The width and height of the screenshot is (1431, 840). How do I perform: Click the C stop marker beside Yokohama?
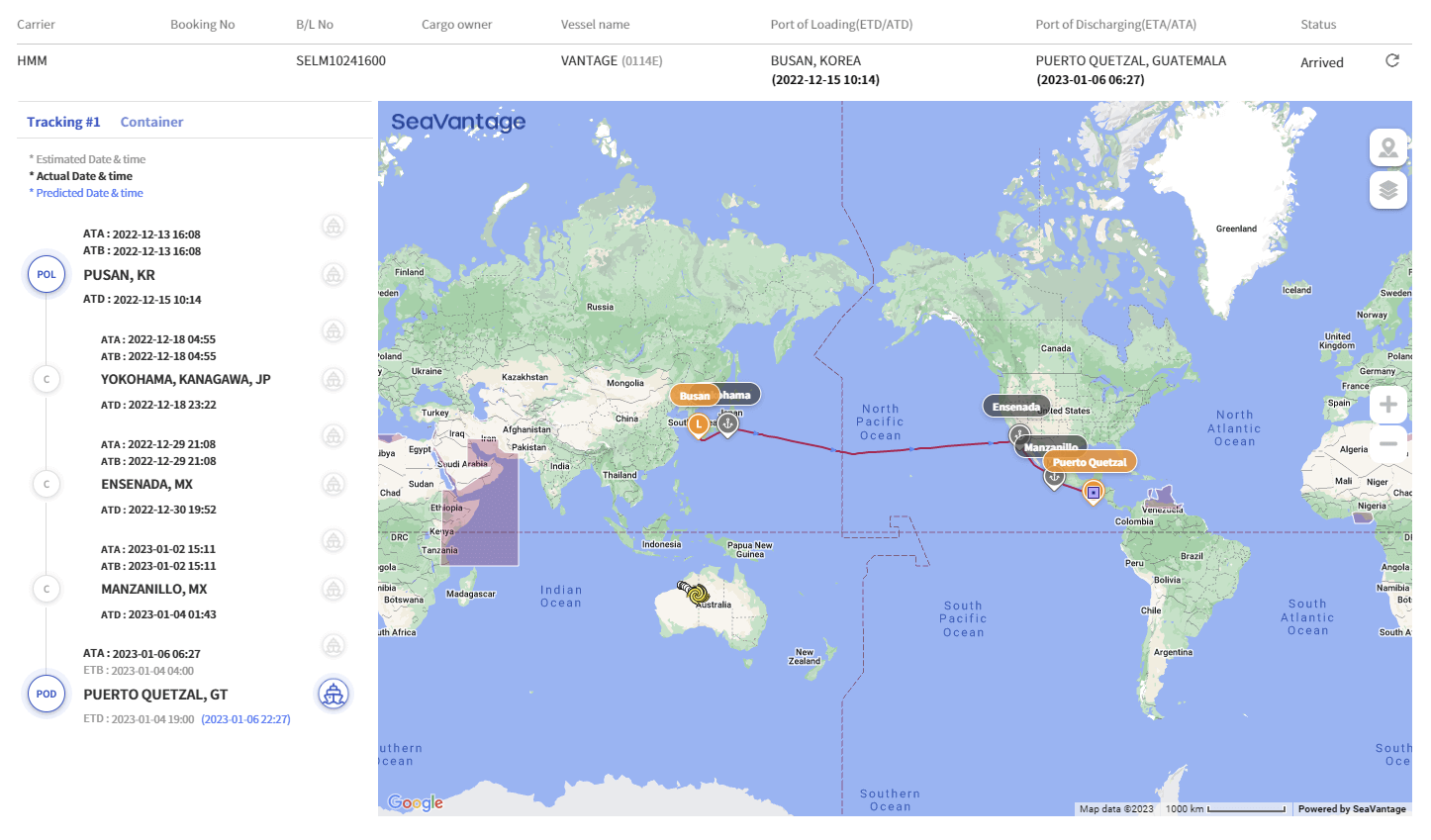click(47, 379)
